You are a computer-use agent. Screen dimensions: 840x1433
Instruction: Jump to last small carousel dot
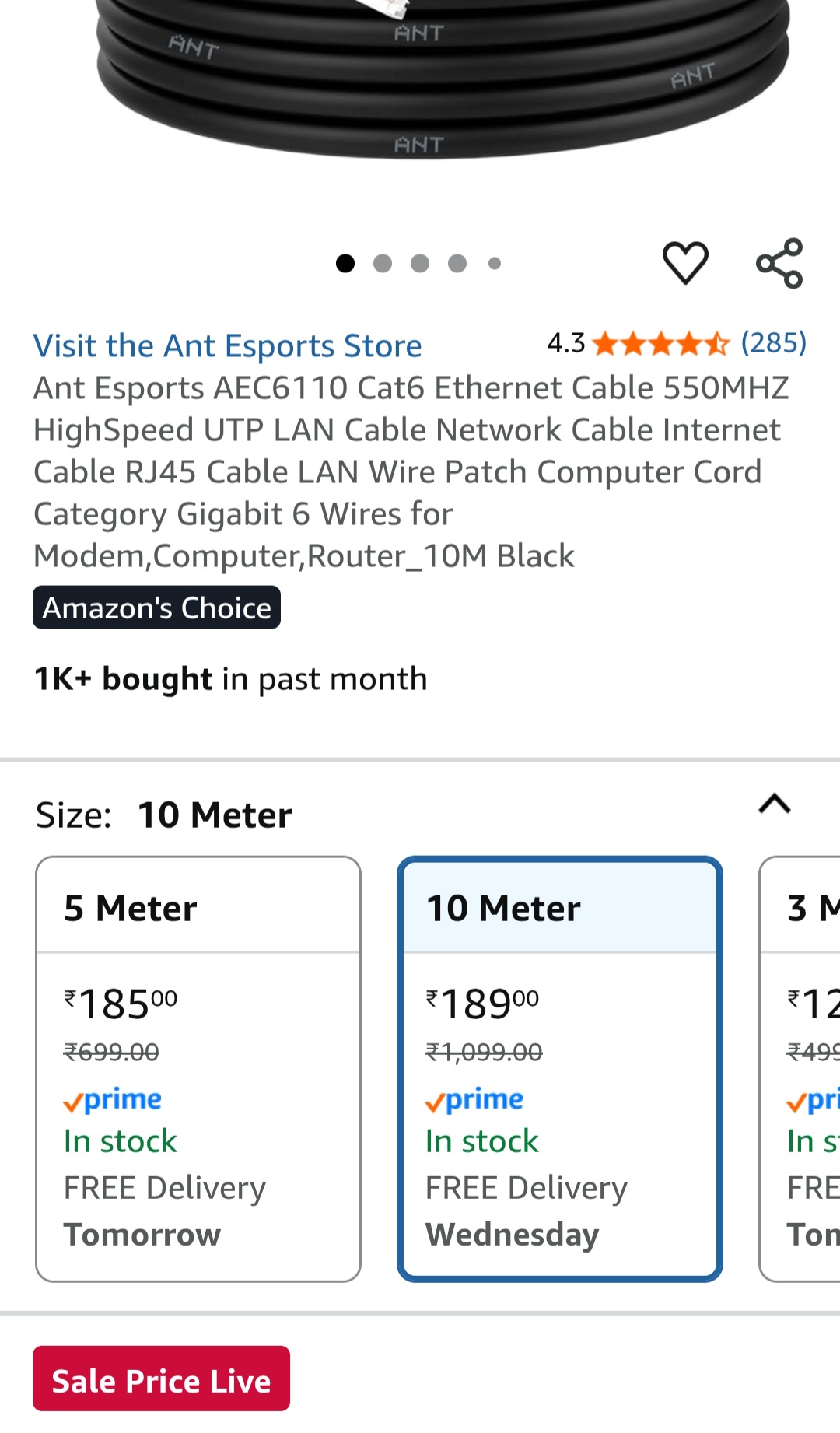point(495,264)
